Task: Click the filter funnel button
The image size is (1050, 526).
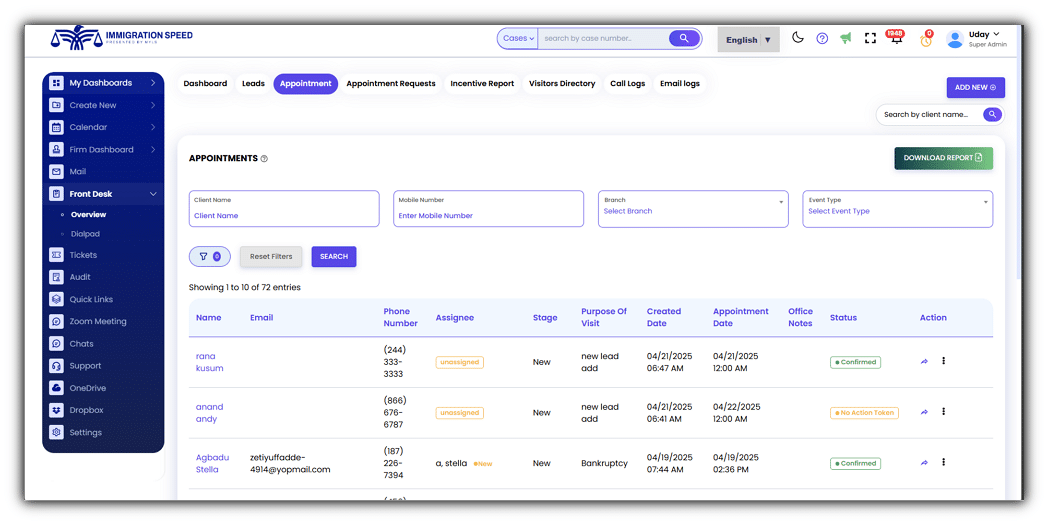Action: 210,257
